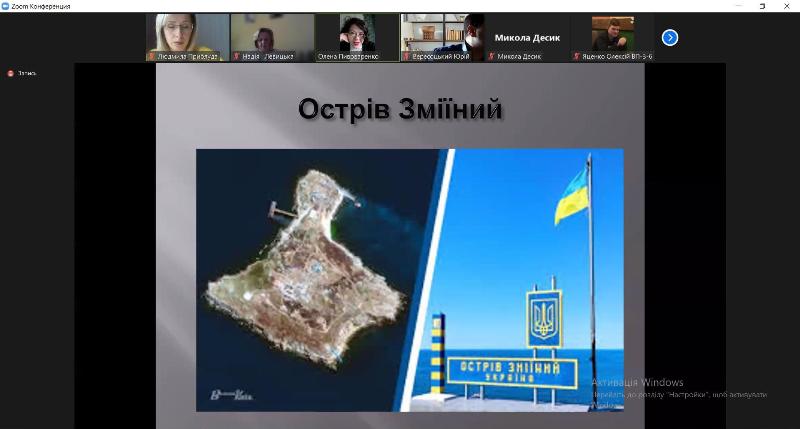Click muted mic icon on Яценко Олексій's tile
This screenshot has height=429, width=800.
pos(577,56)
